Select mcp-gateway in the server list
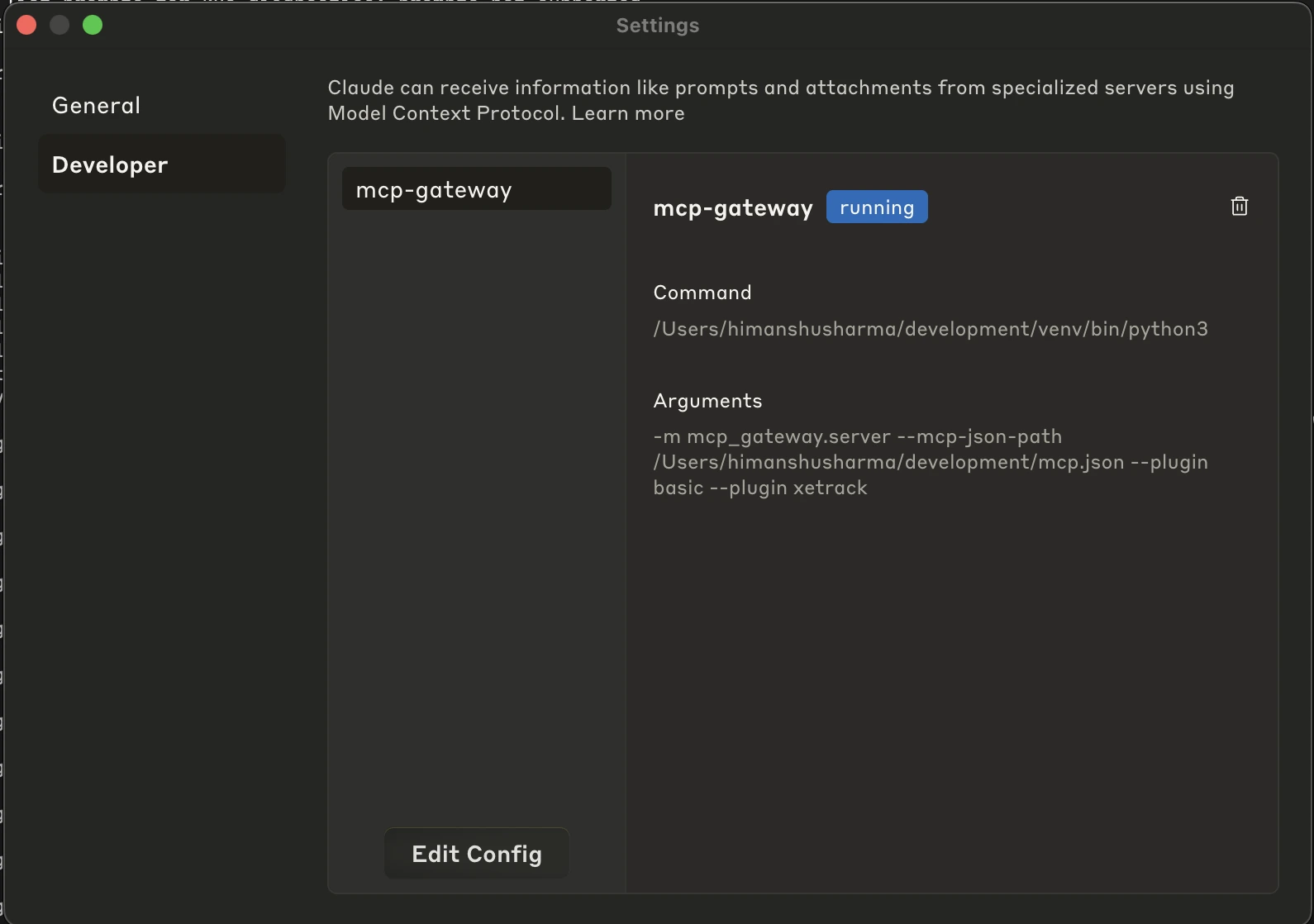The image size is (1314, 924). (x=477, y=189)
